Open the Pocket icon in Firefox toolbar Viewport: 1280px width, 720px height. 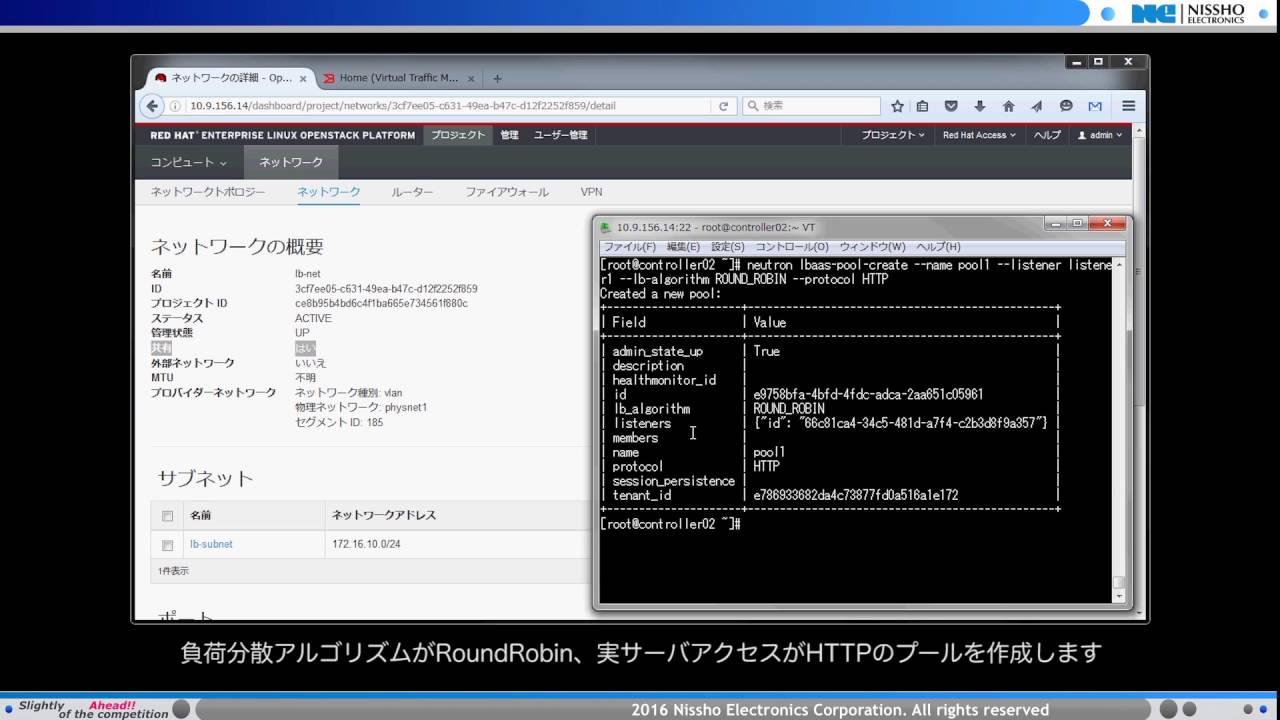(x=951, y=106)
